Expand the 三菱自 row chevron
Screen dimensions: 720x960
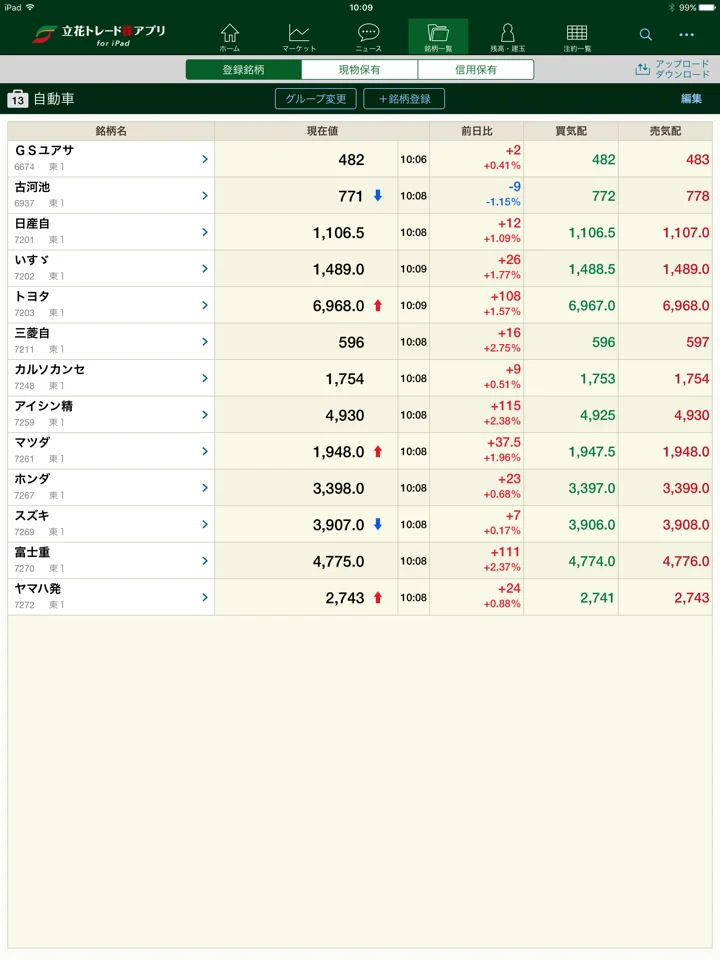(x=205, y=342)
